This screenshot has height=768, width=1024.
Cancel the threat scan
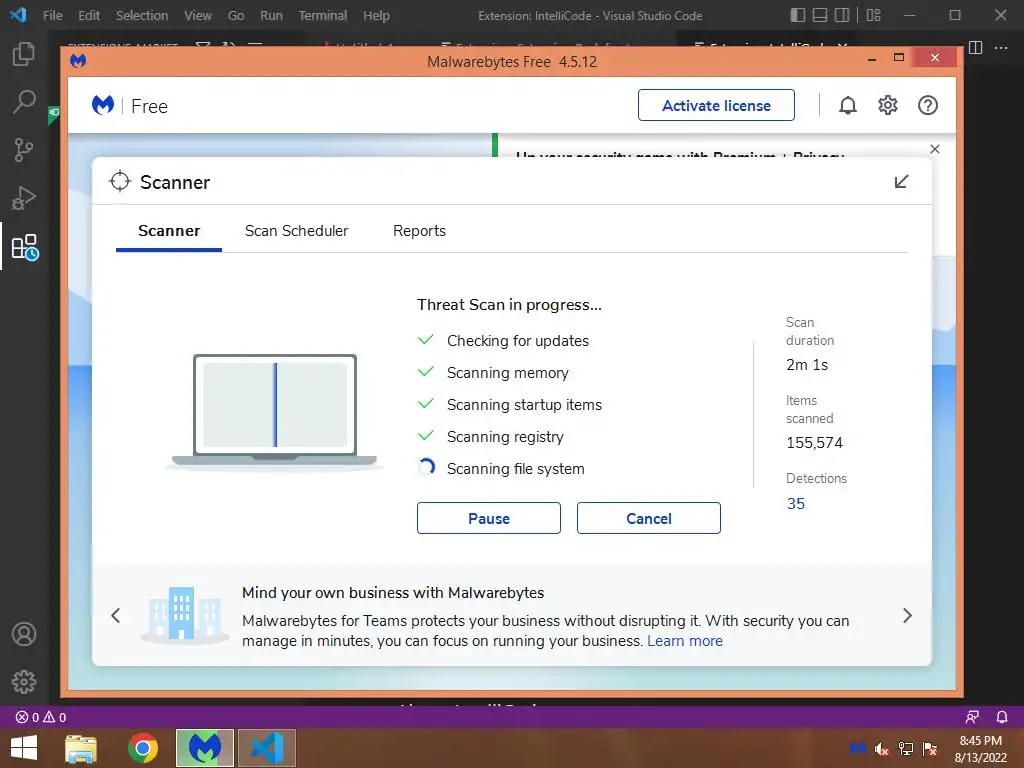648,519
